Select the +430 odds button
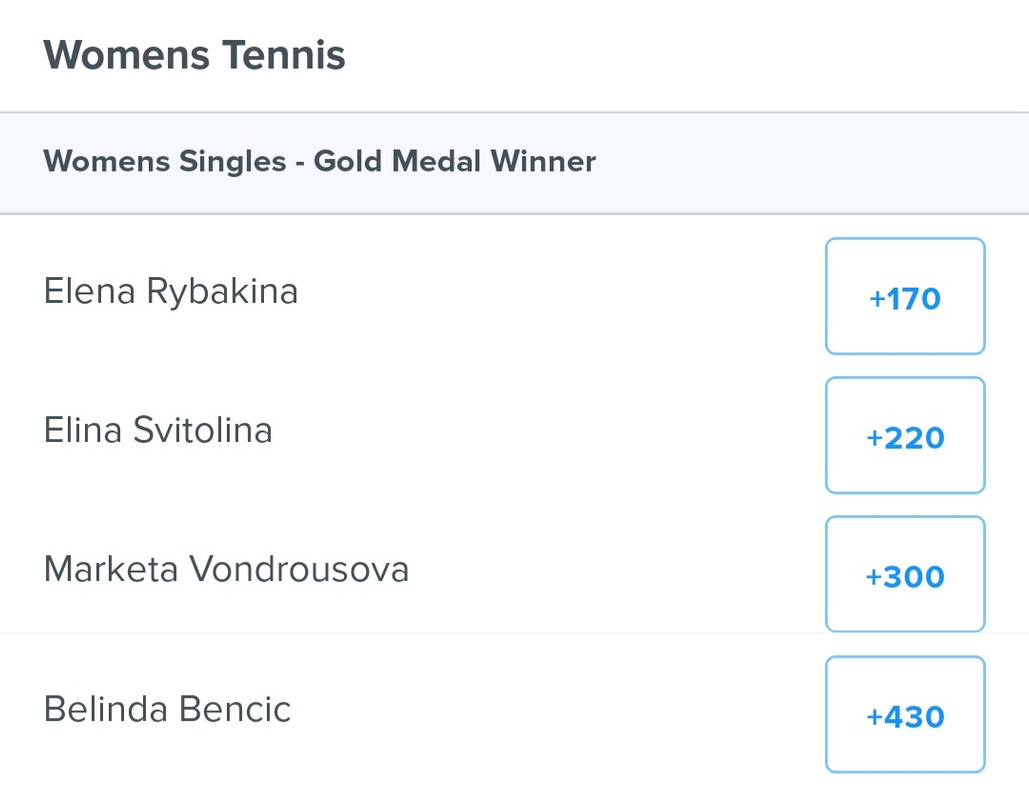Image resolution: width=1029 pixels, height=800 pixels. [905, 714]
